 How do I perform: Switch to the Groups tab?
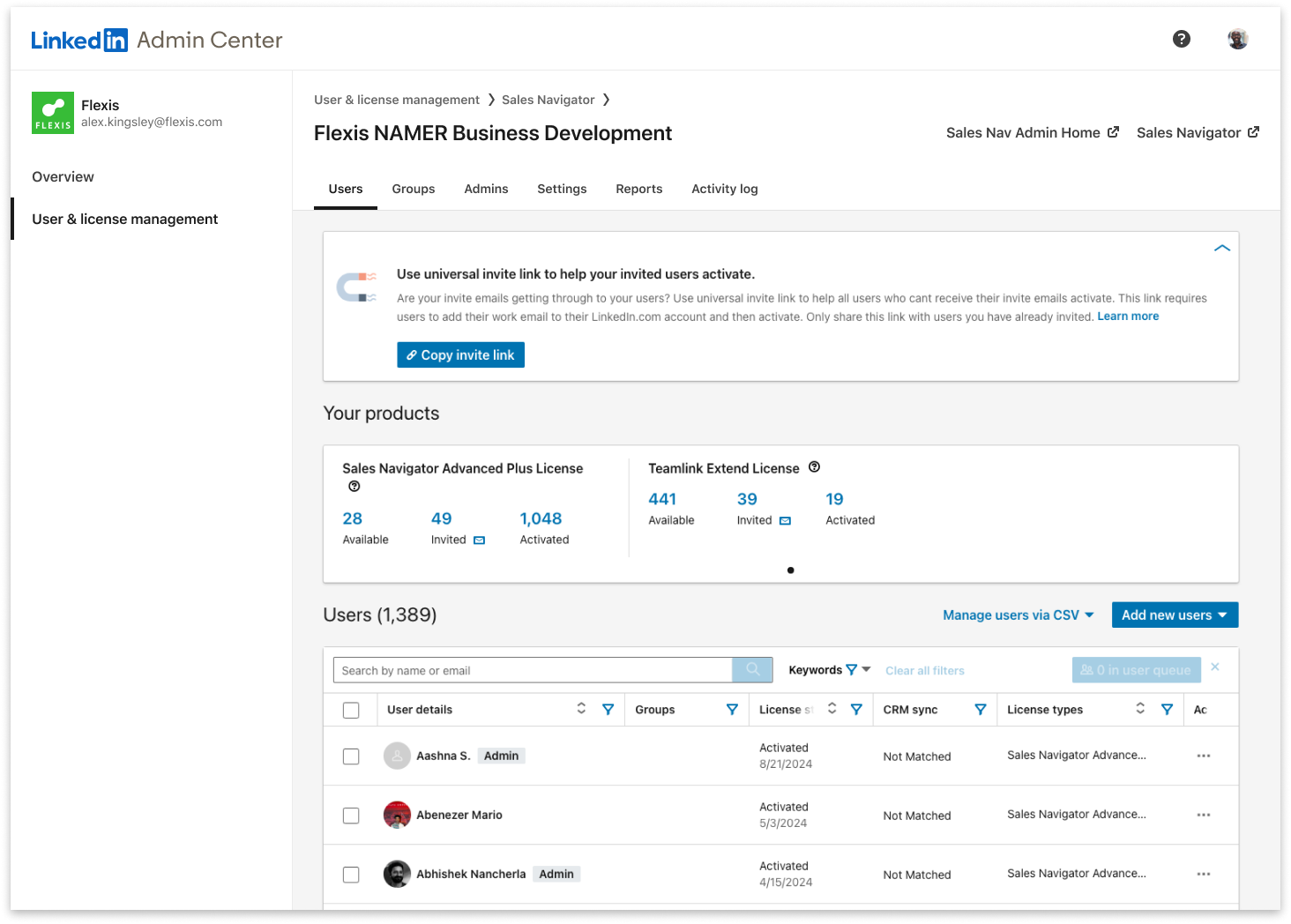[414, 189]
